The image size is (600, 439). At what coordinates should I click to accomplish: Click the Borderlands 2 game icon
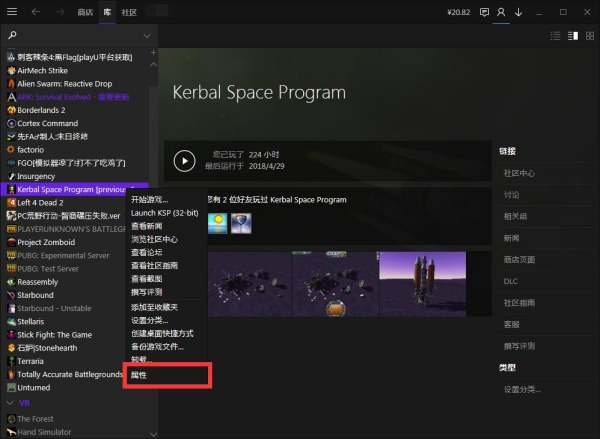coord(11,110)
